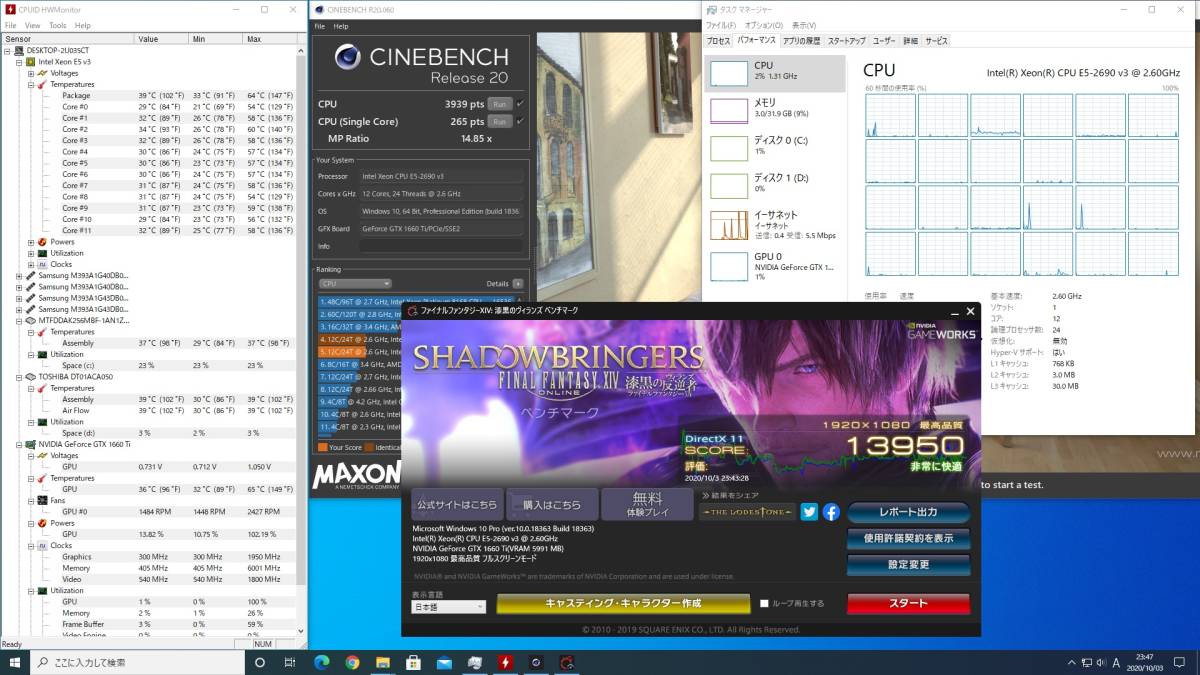Viewport: 1200px width, 675px height.
Task: Open the Windows Start menu
Action: [x=15, y=662]
